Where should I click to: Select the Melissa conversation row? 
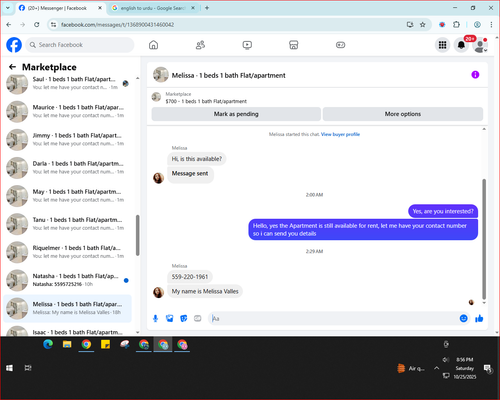(68, 308)
